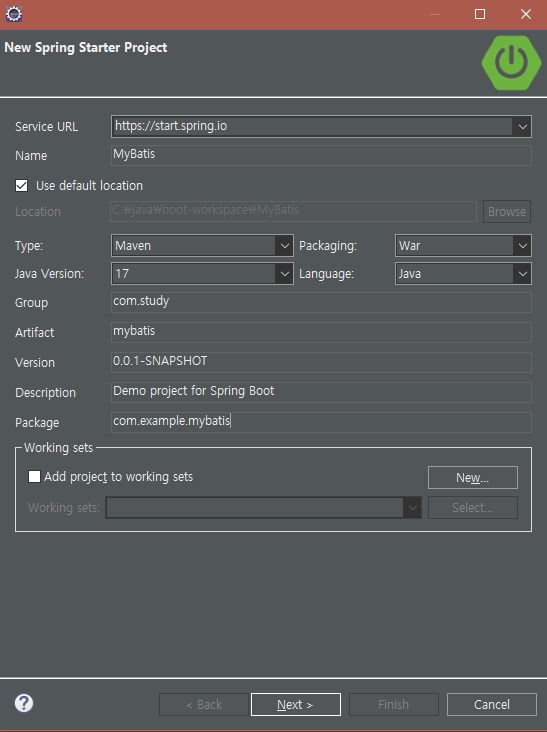Viewport: 547px width, 732px height.
Task: Click the Cancel button
Action: pos(492,704)
